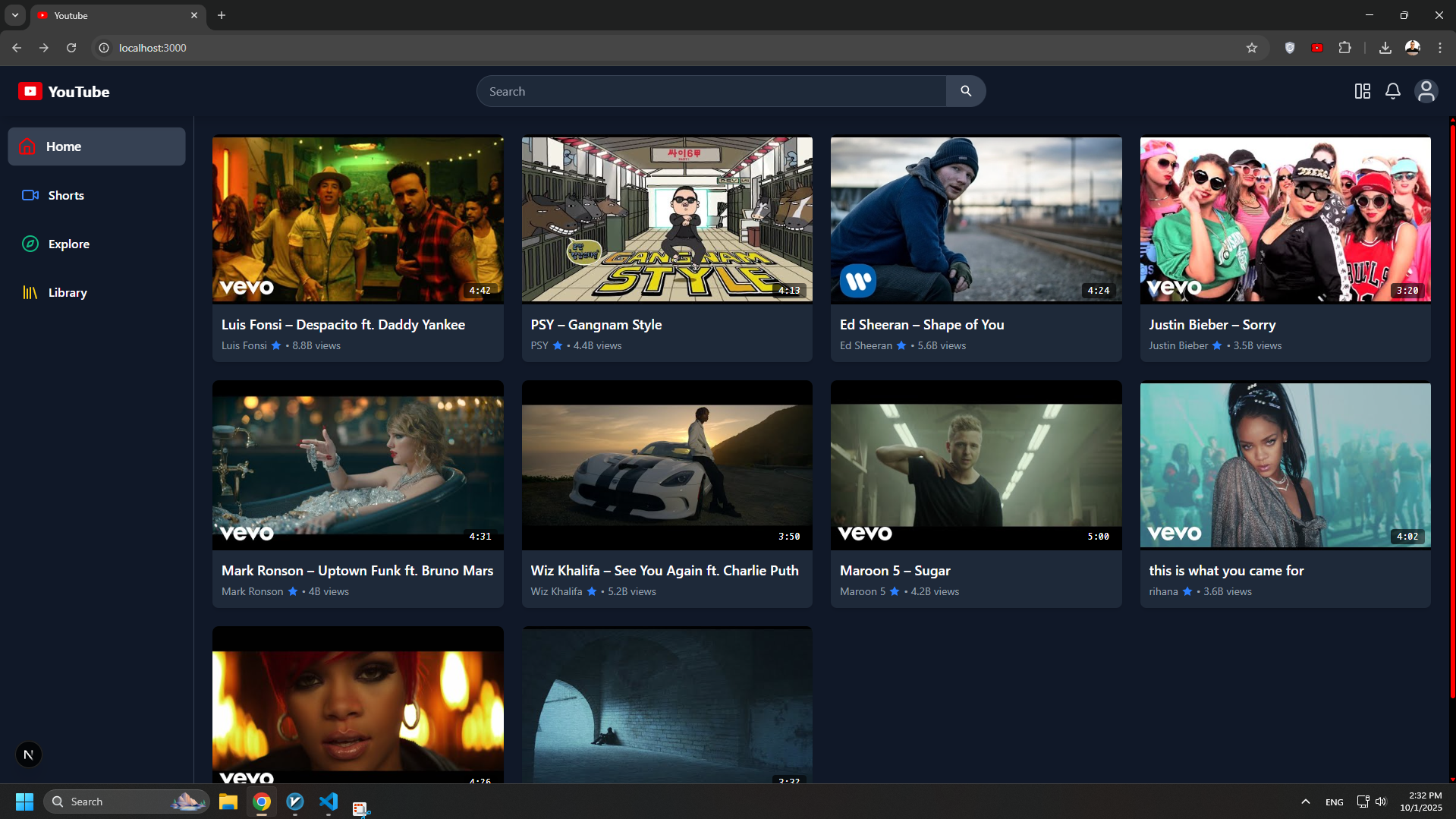Open Maroon 5 Sugar thumbnail

[x=976, y=465]
